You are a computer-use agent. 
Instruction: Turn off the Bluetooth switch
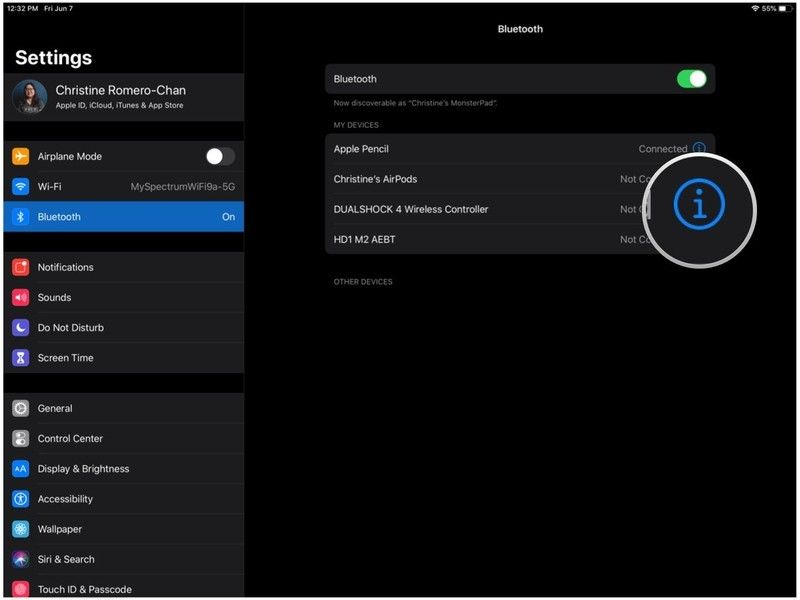691,79
